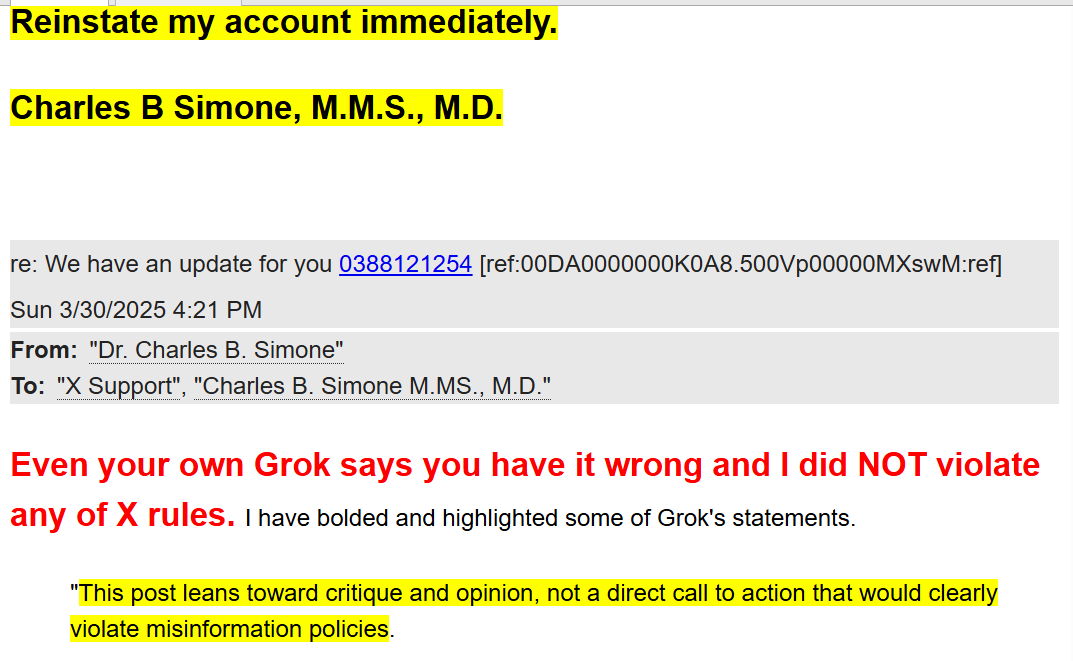
Task: Click the word "NOT" in the red heading
Action: point(892,465)
